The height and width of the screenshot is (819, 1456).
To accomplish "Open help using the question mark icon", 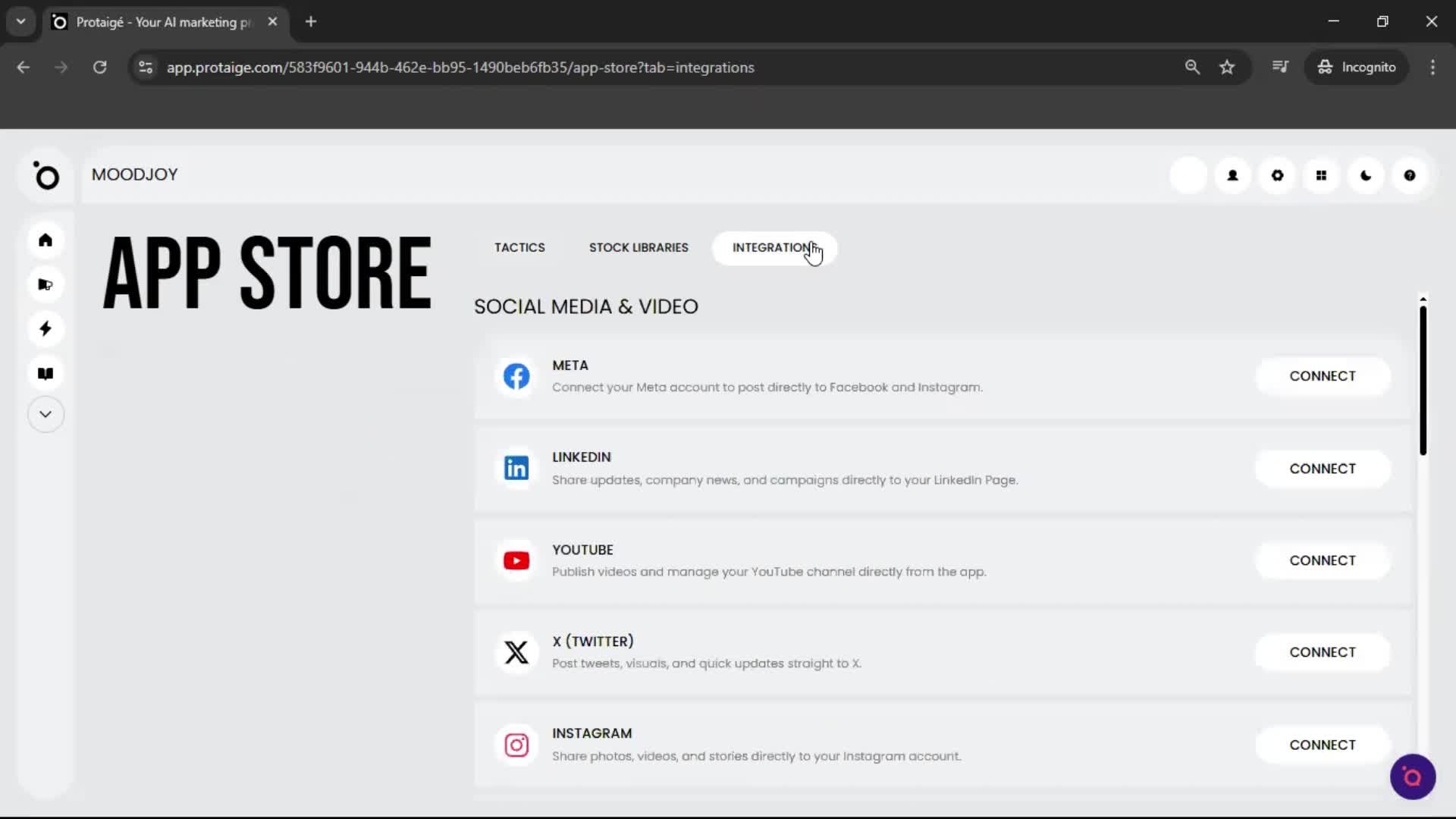I will pyautogui.click(x=1410, y=175).
